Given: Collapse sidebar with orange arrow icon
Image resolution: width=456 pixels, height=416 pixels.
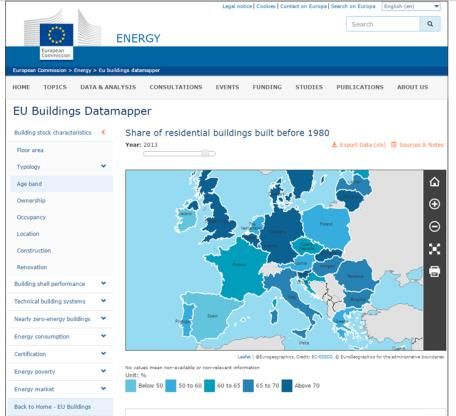Looking at the screenshot, I should point(104,132).
